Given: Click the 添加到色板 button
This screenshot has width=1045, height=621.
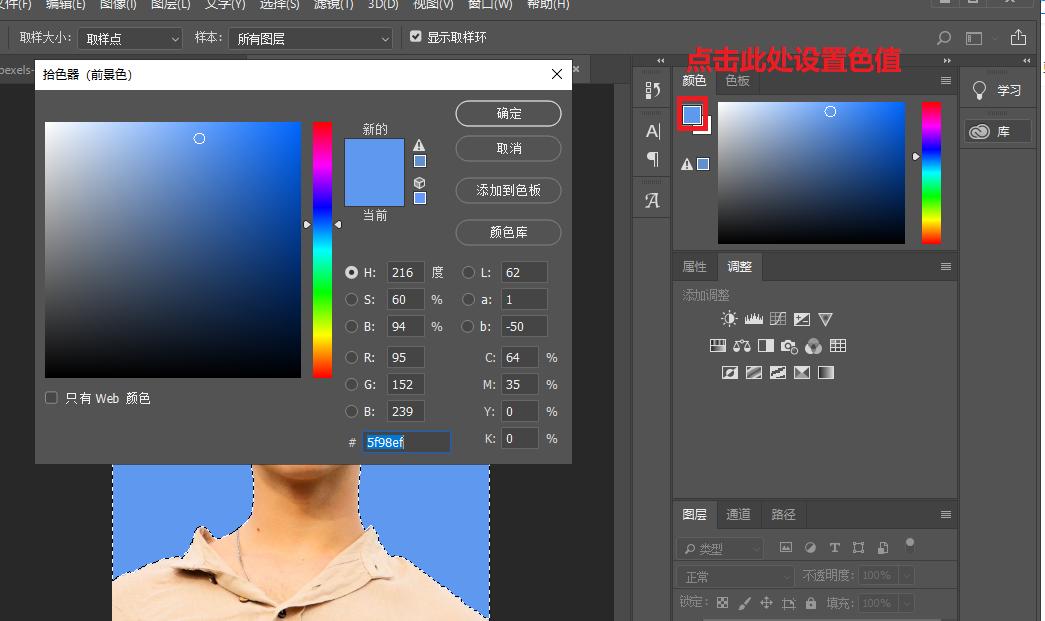Looking at the screenshot, I should [x=508, y=190].
